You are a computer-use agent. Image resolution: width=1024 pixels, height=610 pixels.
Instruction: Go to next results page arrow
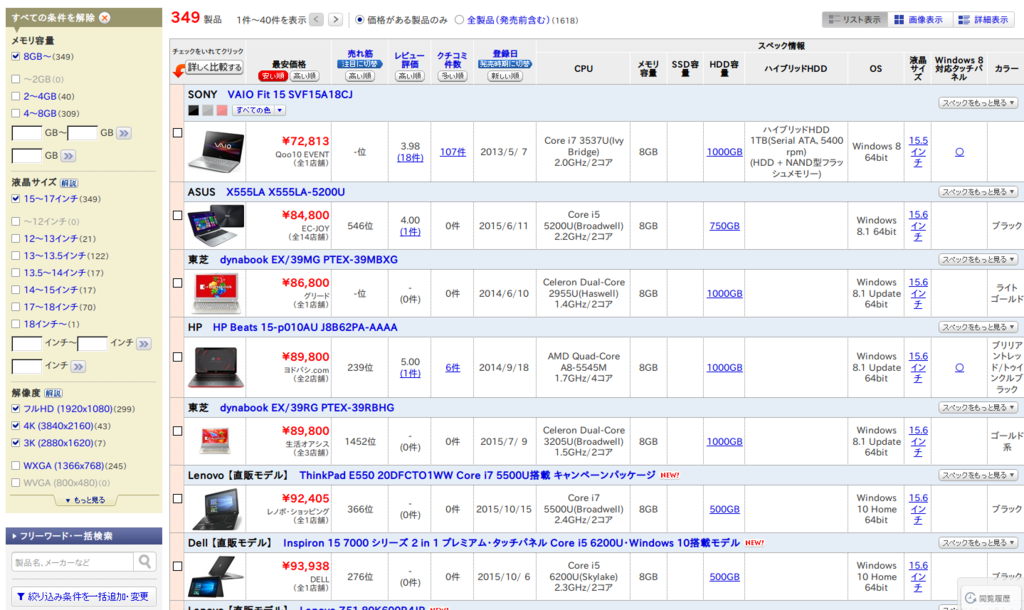coord(335,20)
